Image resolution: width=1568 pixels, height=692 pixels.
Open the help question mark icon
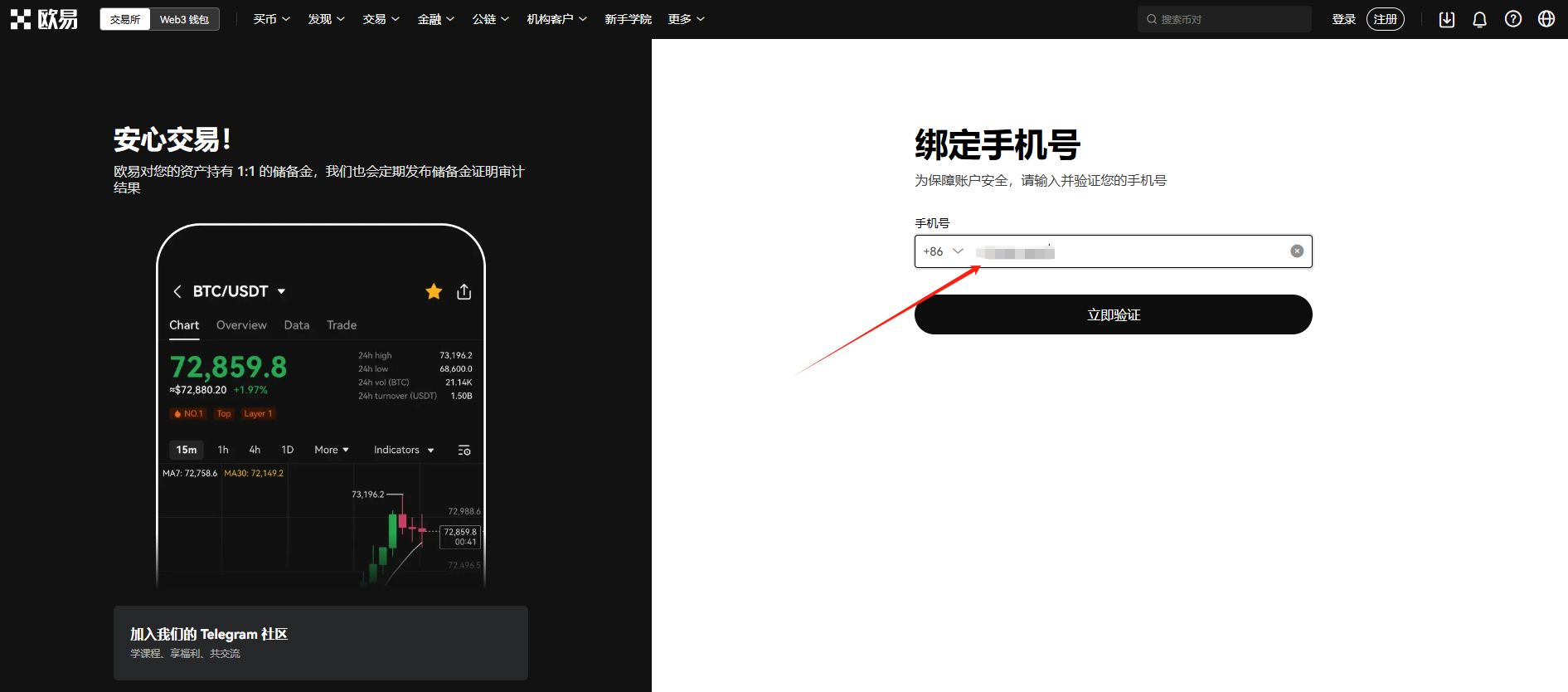[x=1513, y=19]
